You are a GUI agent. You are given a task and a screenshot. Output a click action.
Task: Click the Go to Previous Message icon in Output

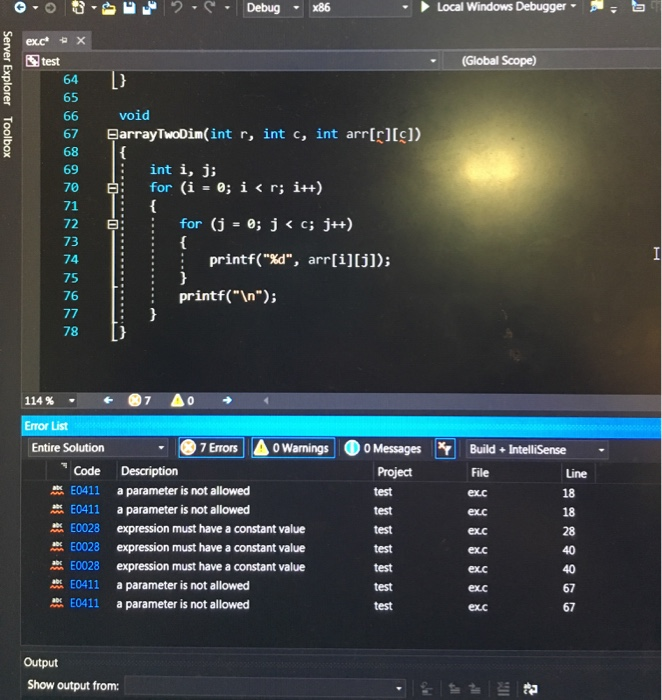coord(454,688)
